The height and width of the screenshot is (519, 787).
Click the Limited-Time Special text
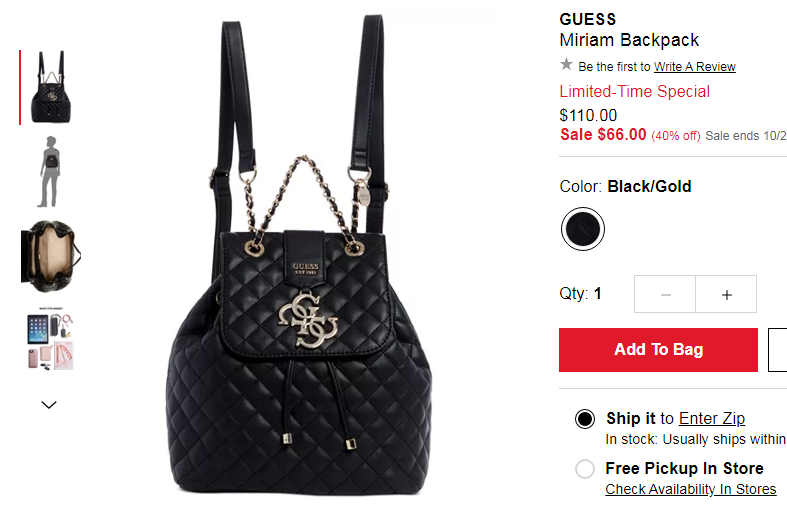634,91
